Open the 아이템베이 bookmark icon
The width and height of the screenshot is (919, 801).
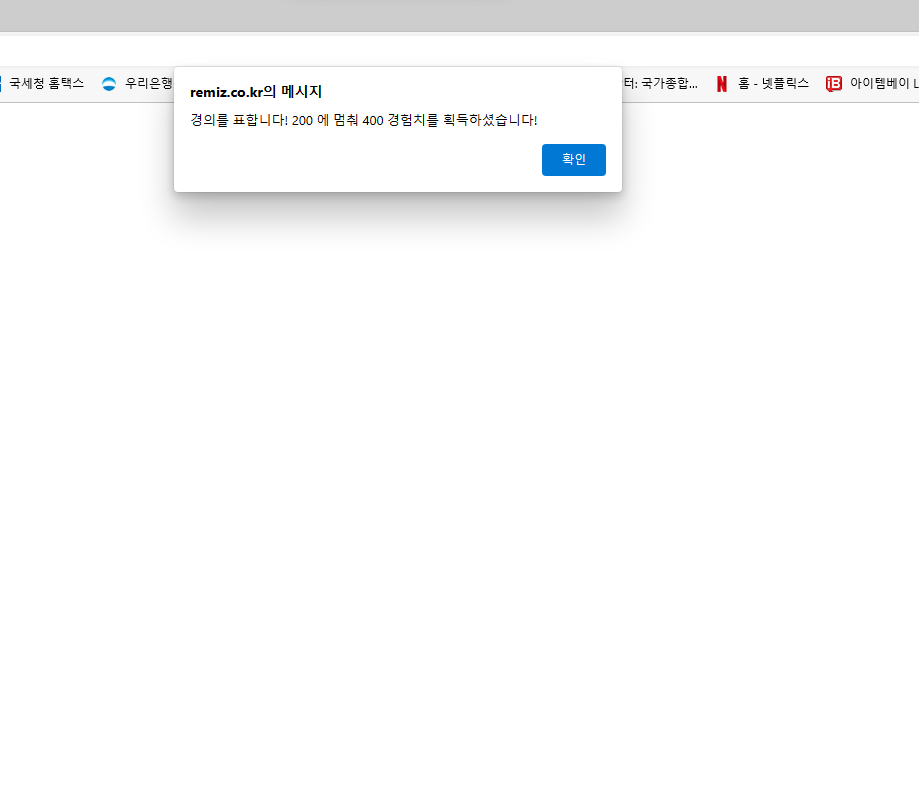coord(833,84)
